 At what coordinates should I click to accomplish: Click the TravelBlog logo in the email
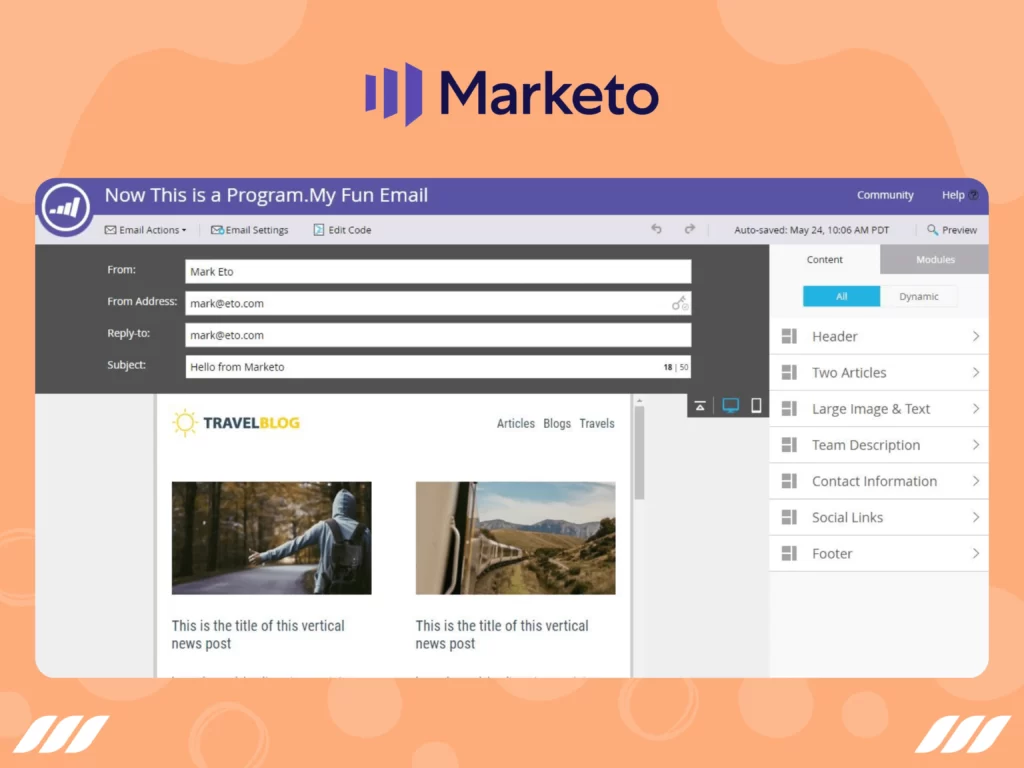tap(236, 423)
